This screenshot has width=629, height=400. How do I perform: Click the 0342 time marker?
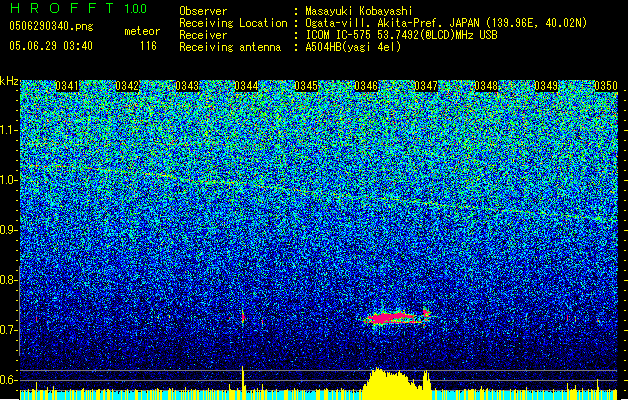click(127, 86)
